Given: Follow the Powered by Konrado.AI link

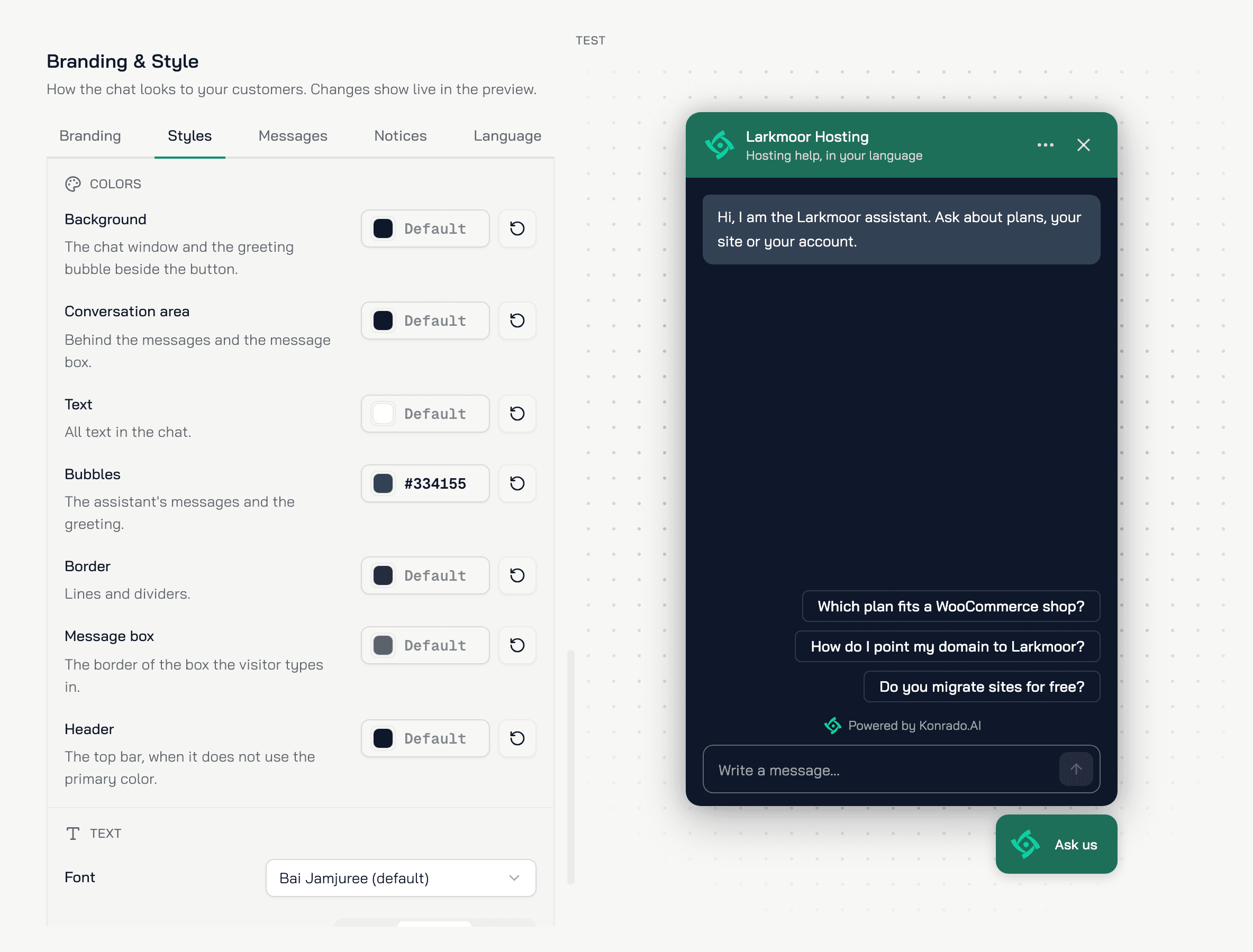Looking at the screenshot, I should pyautogui.click(x=902, y=726).
